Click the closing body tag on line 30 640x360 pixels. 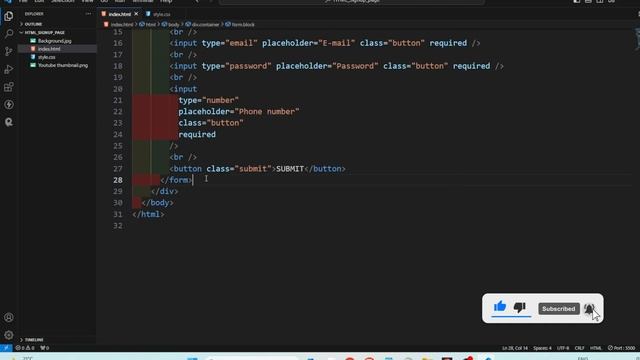157,203
